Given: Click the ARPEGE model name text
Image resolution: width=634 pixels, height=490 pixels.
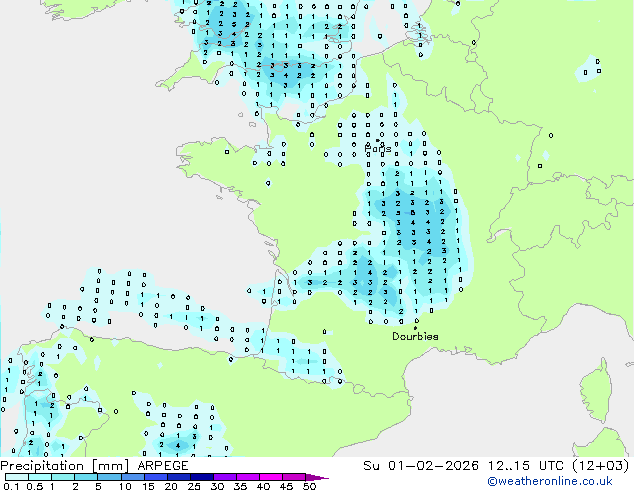Looking at the screenshot, I should pos(163,466).
